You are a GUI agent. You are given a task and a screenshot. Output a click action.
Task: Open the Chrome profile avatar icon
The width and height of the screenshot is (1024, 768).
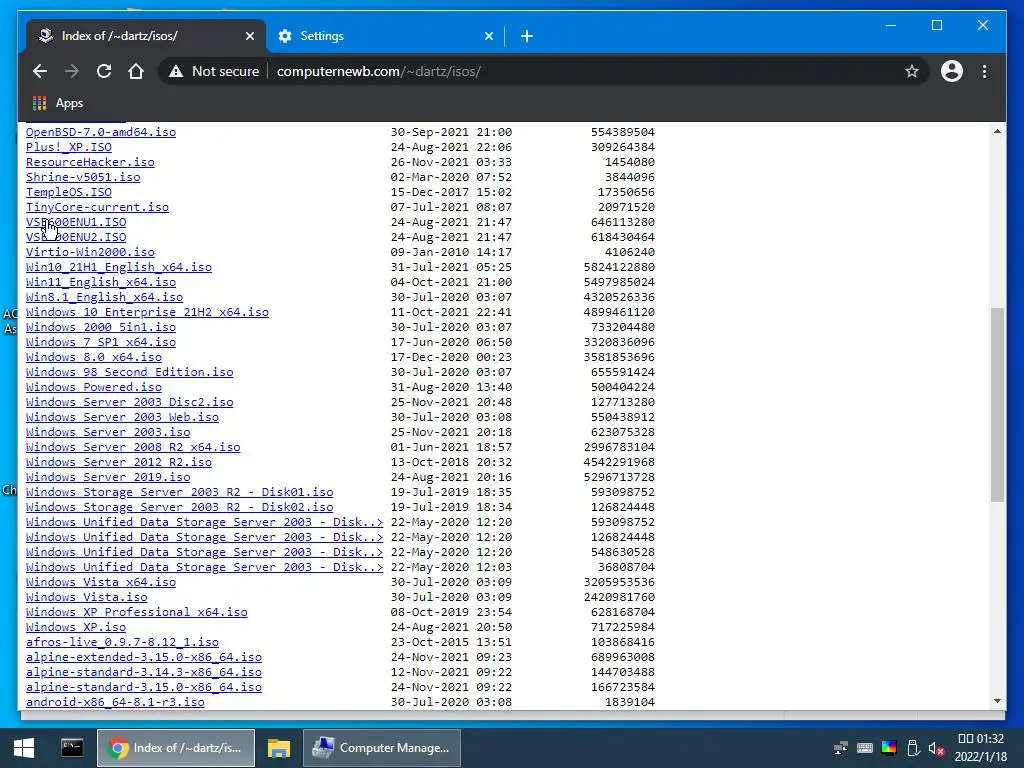tap(952, 71)
